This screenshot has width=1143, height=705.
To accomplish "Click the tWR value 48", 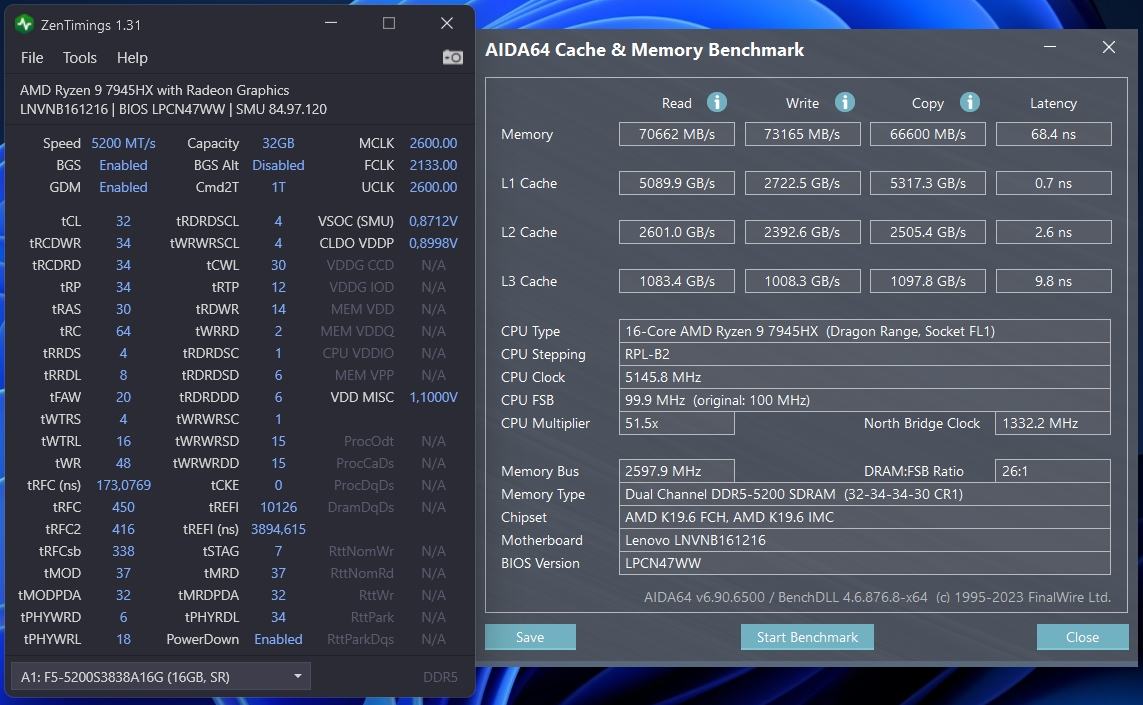I will pos(123,463).
